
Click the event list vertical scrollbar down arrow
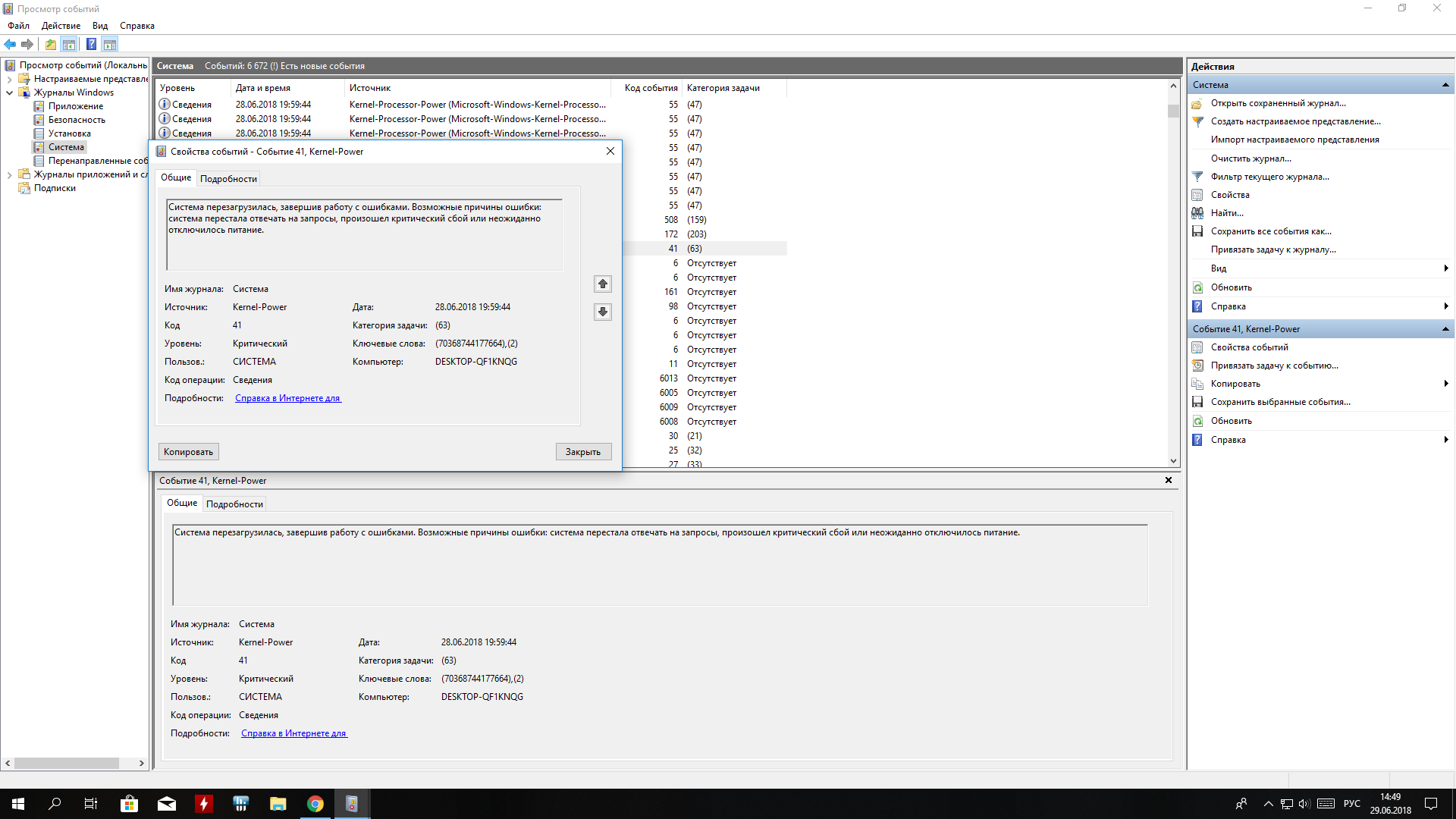(1173, 460)
